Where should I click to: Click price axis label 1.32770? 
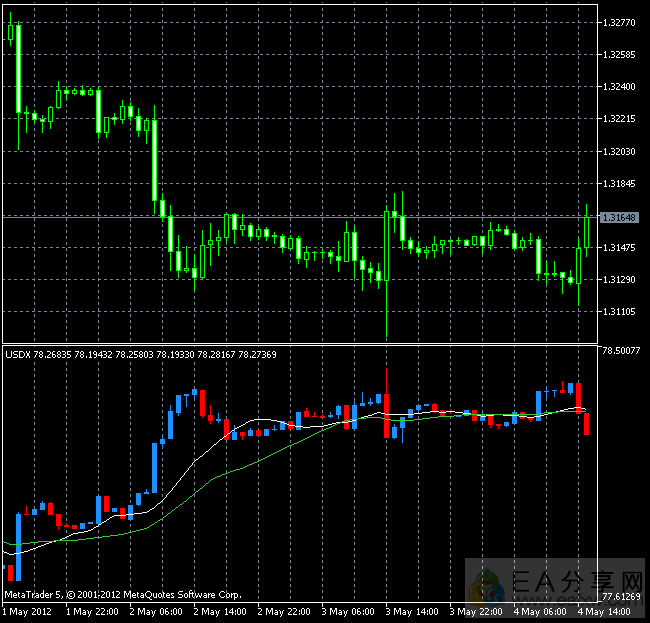click(619, 22)
